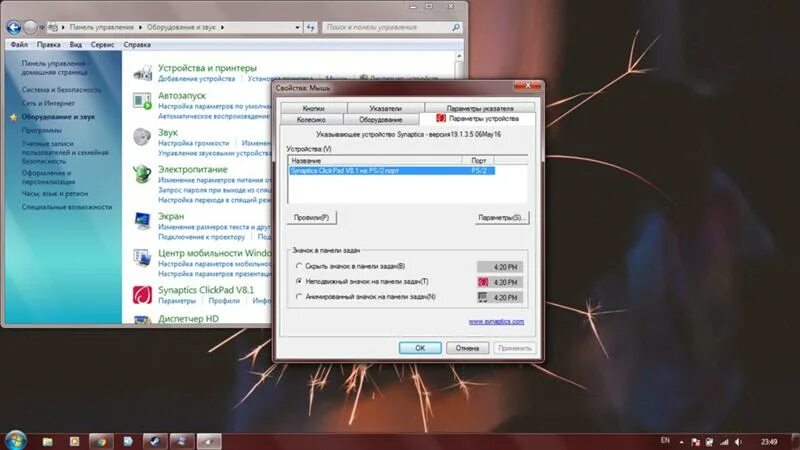Switch to the Оборудование tab

tap(381, 119)
